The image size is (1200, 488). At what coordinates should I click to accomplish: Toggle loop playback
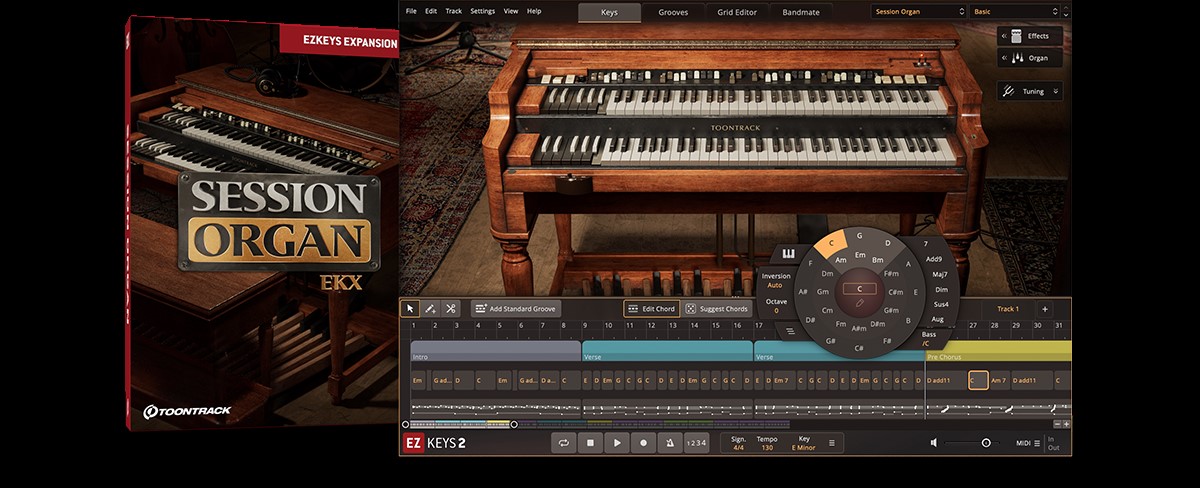tap(565, 442)
